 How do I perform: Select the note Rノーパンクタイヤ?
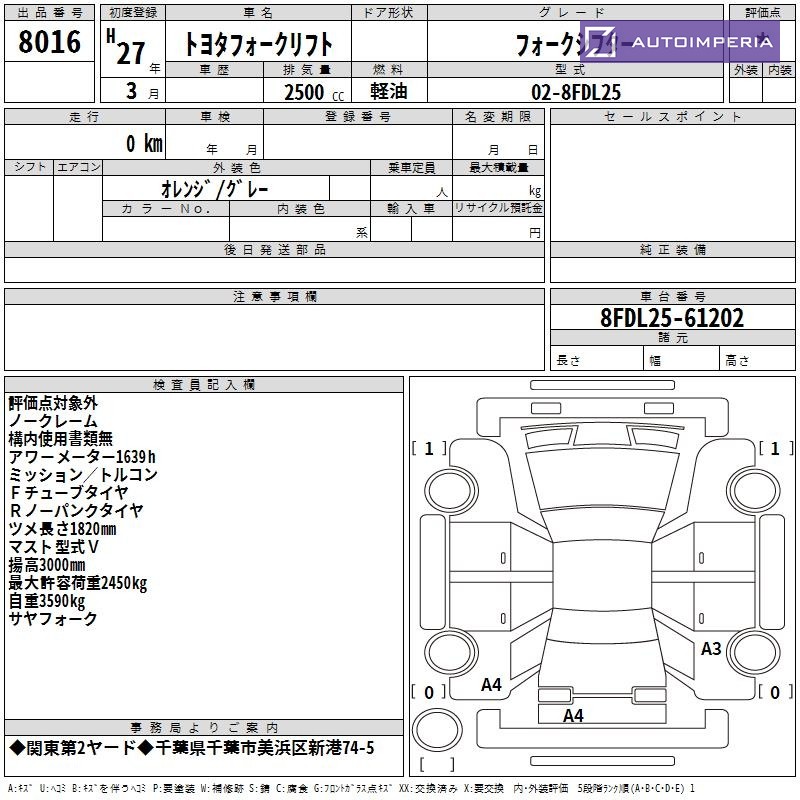[76, 510]
